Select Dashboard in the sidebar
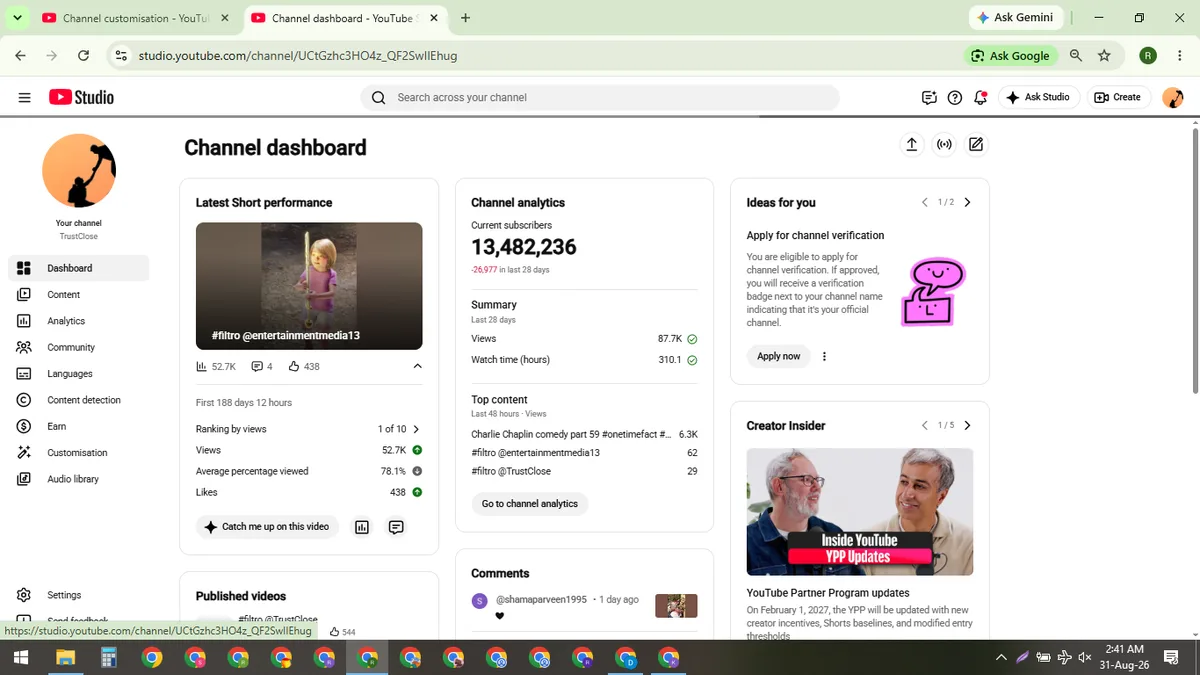 [79, 268]
